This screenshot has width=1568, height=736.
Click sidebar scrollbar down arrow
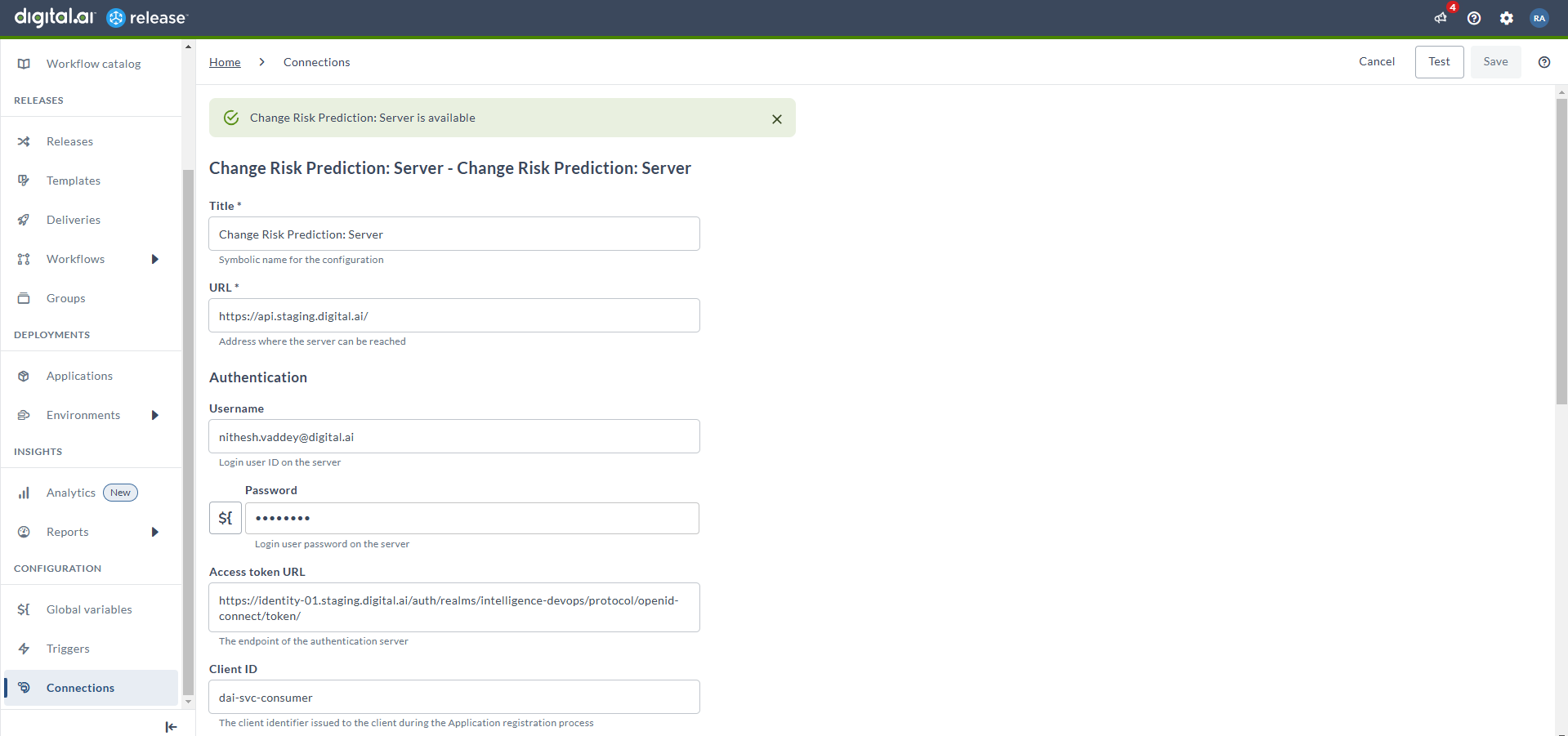(188, 701)
